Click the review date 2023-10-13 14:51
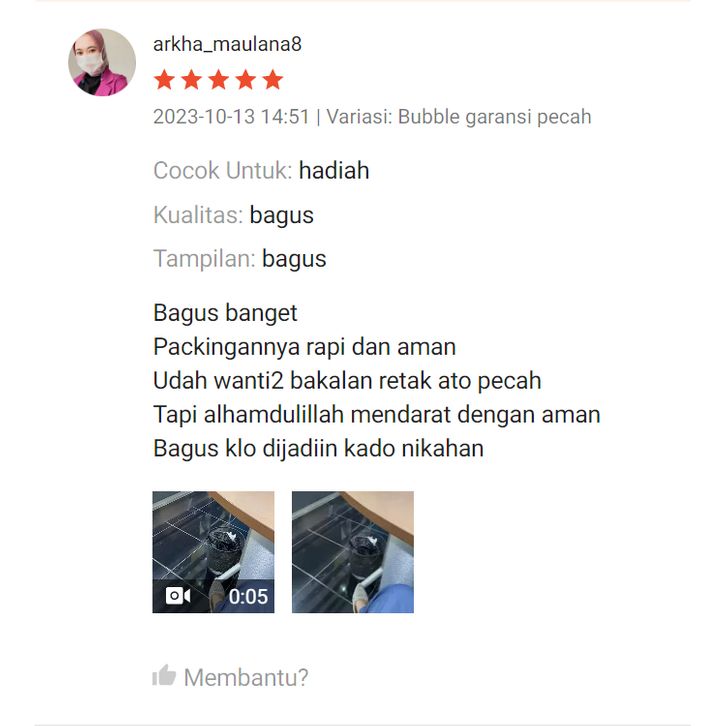The height and width of the screenshot is (726, 726). [x=231, y=117]
